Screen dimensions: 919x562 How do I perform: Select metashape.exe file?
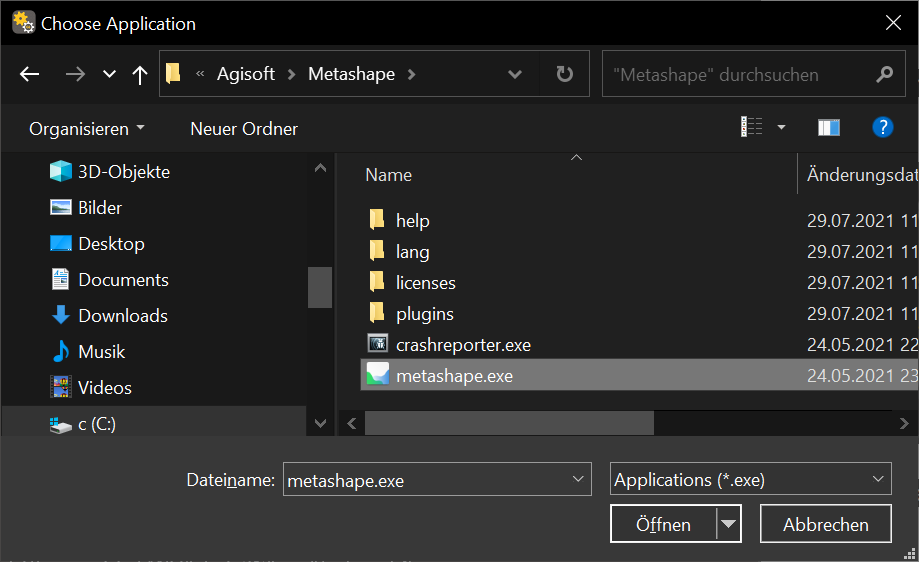coord(639,375)
